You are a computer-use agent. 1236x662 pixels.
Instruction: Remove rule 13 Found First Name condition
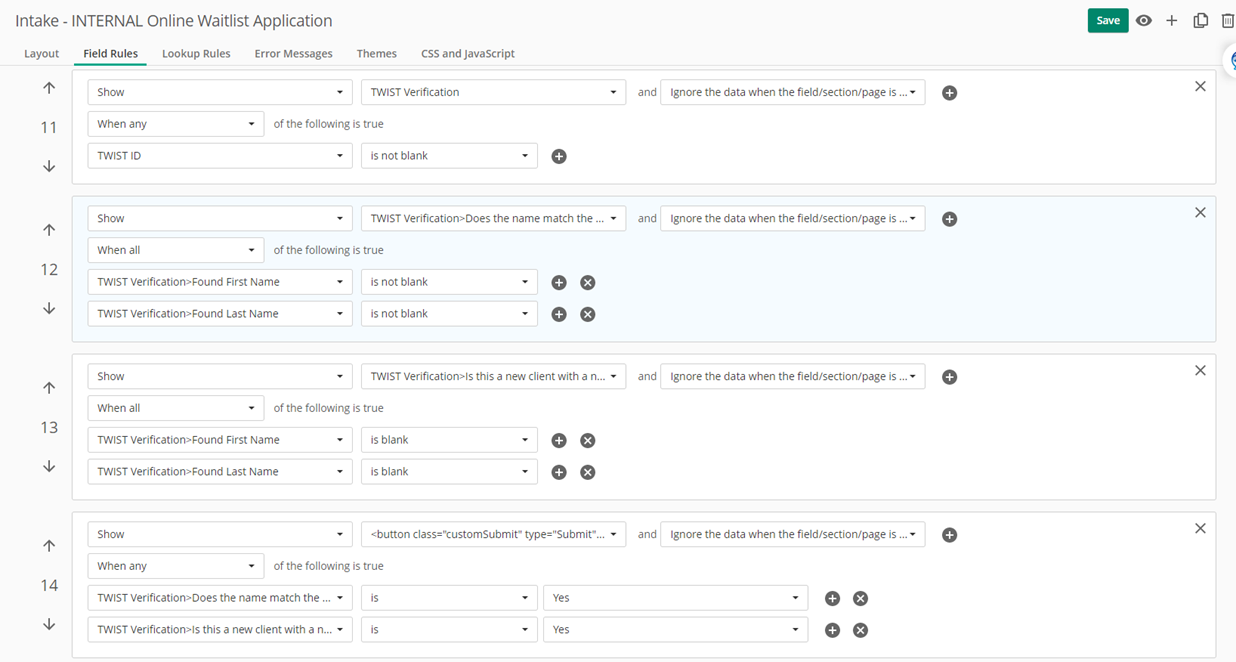pos(588,440)
